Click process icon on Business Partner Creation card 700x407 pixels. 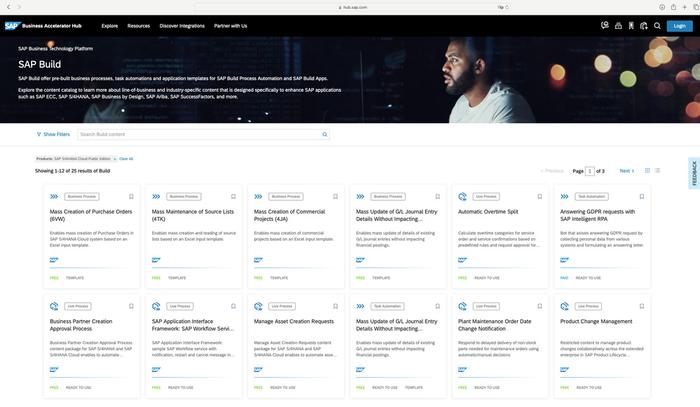coord(54,306)
